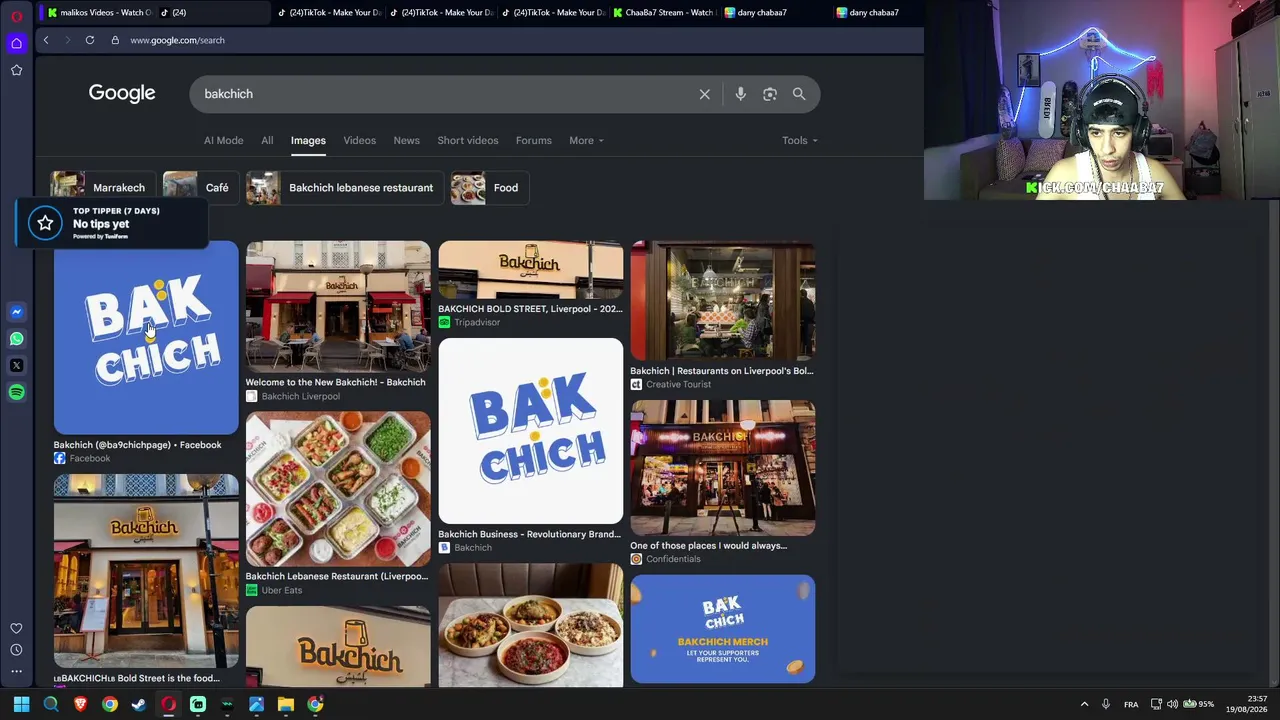This screenshot has height=720, width=1280.
Task: Click the 95% battery indicator
Action: point(1199,704)
